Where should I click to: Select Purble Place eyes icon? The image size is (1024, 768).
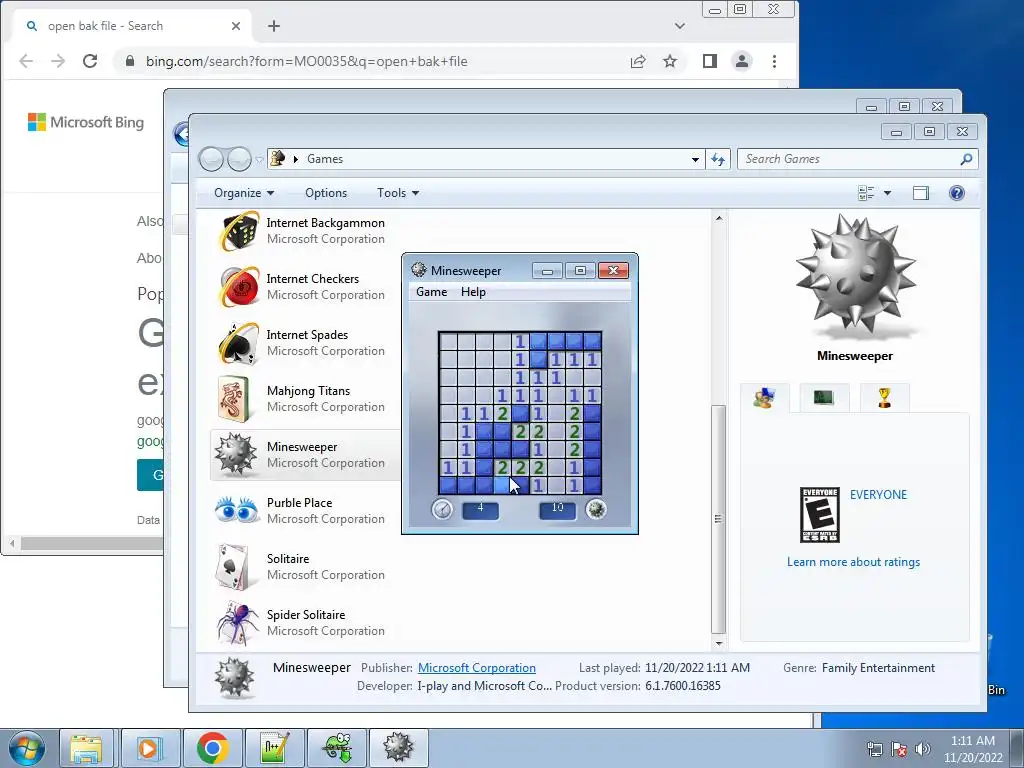236,510
